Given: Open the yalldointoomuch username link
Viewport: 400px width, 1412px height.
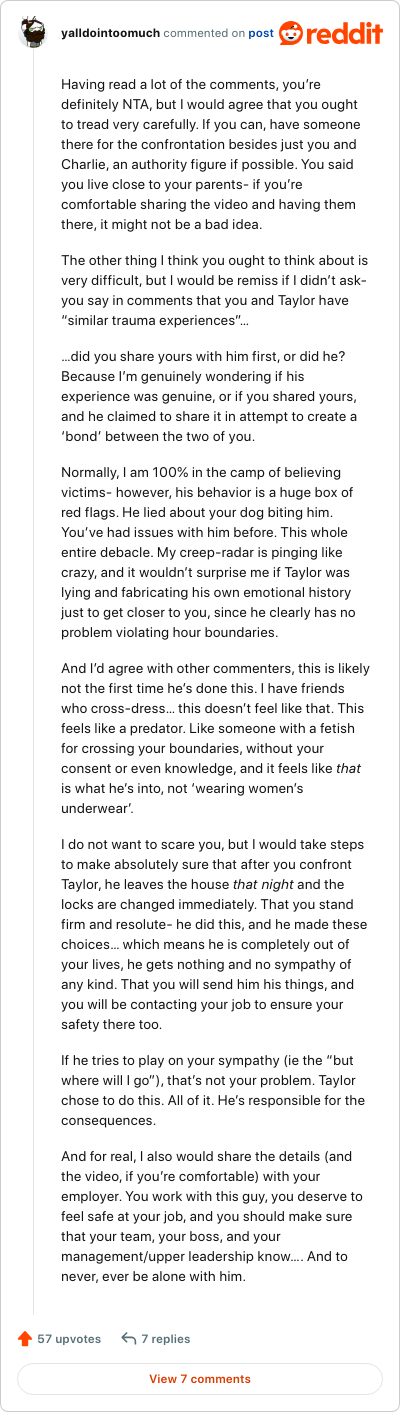Looking at the screenshot, I should coord(107,33).
